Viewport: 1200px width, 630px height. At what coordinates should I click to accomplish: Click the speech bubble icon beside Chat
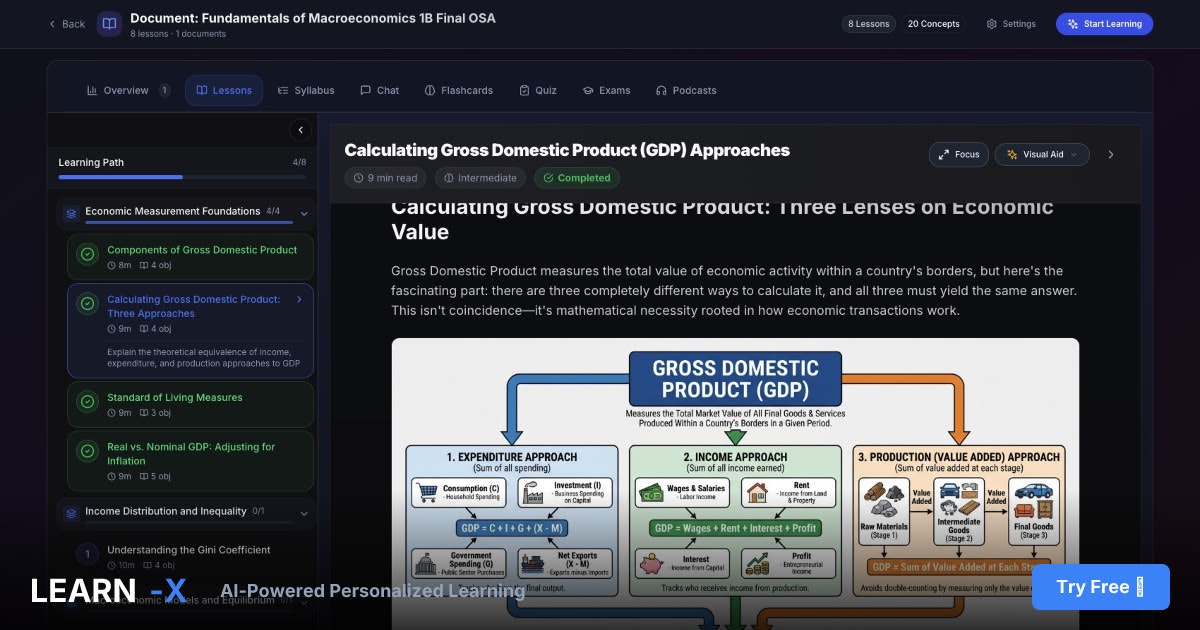click(364, 90)
